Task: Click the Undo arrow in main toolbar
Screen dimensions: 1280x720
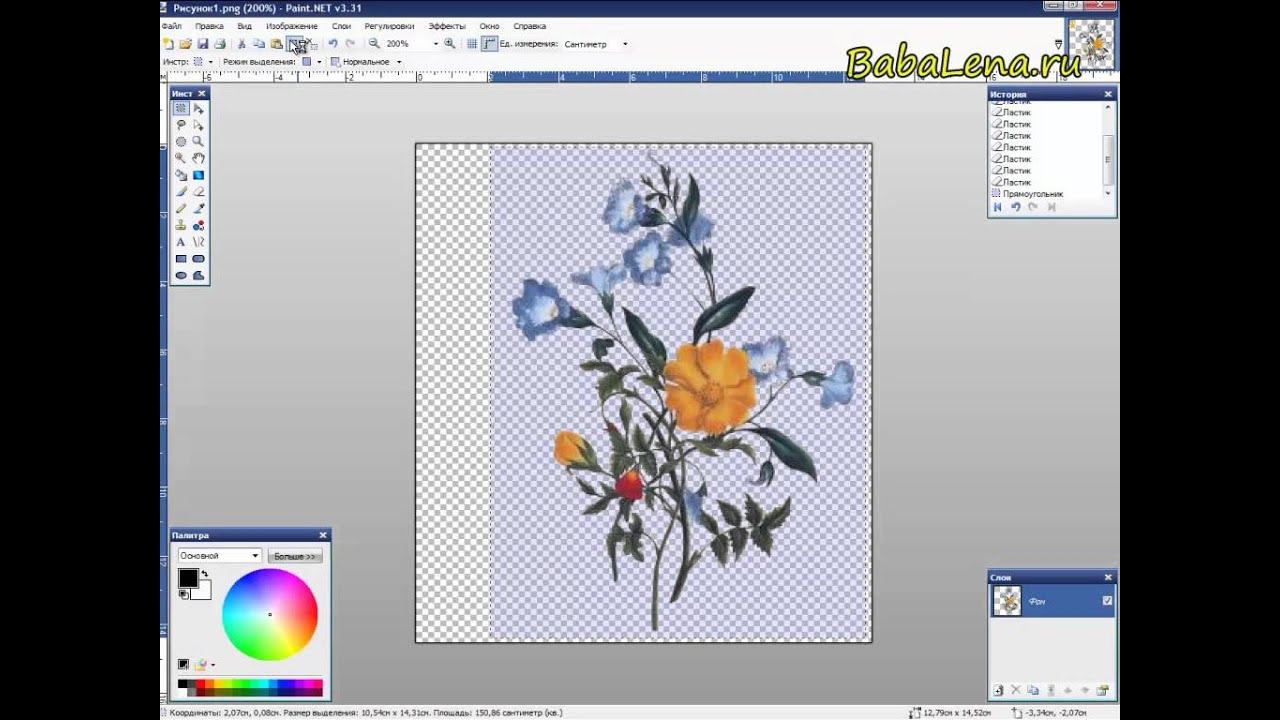Action: coord(333,44)
